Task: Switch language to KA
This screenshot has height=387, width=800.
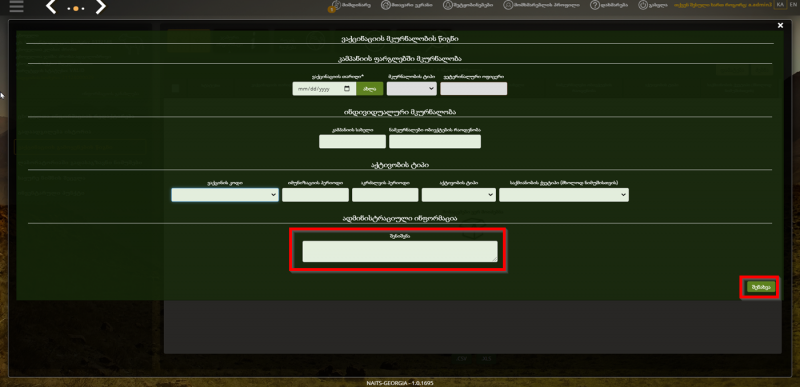Action: (x=780, y=5)
